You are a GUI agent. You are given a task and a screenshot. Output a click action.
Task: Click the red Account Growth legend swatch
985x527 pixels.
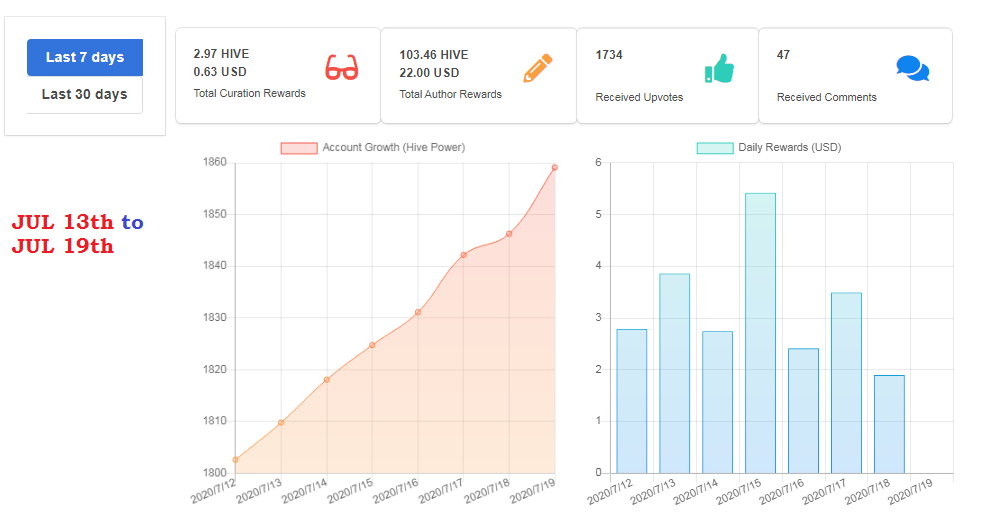coord(298,148)
